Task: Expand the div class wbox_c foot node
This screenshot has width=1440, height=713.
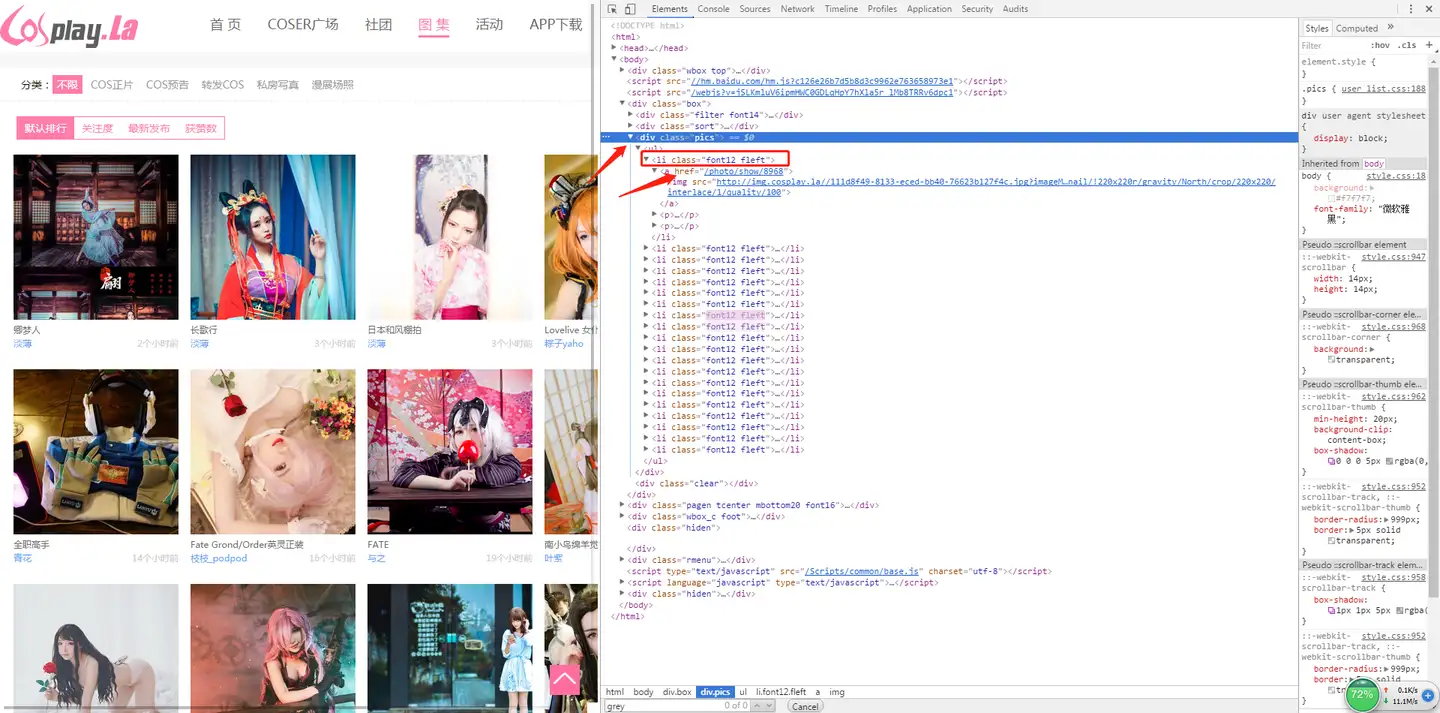Action: tap(623, 516)
